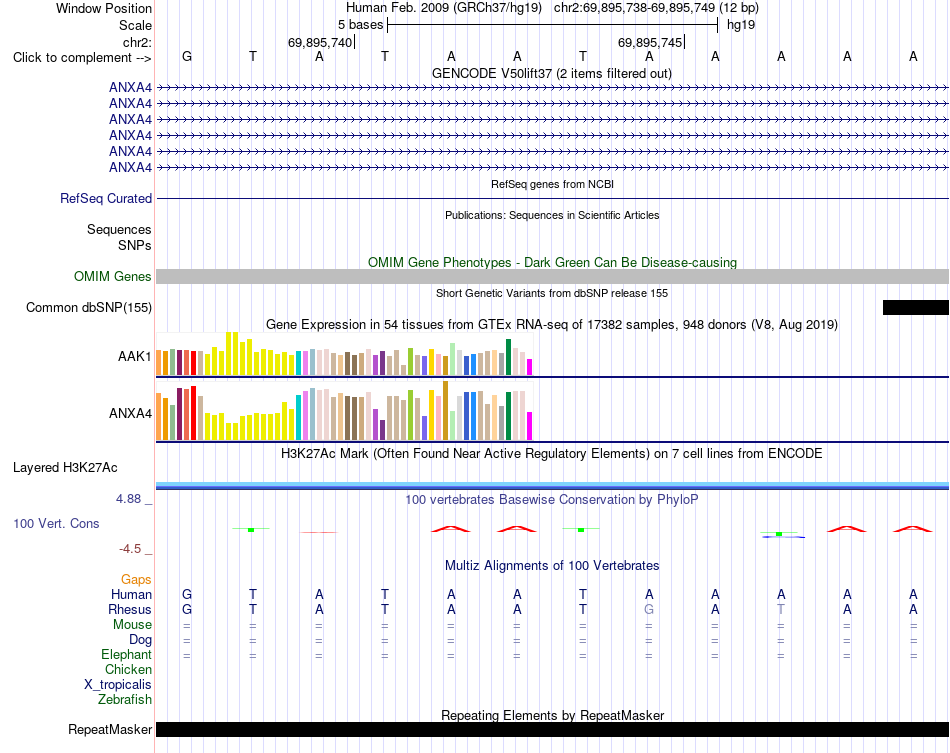This screenshot has width=950, height=753.
Task: Click the '4.88' PhyloP upper scale value
Action: click(x=128, y=499)
